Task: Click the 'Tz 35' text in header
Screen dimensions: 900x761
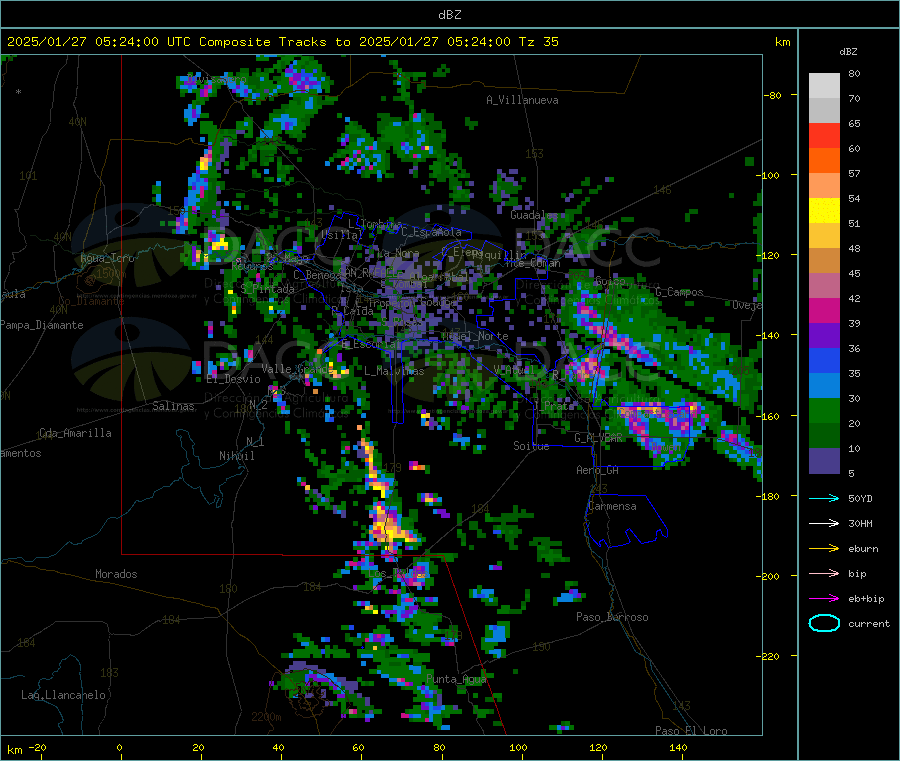Action: [x=538, y=42]
